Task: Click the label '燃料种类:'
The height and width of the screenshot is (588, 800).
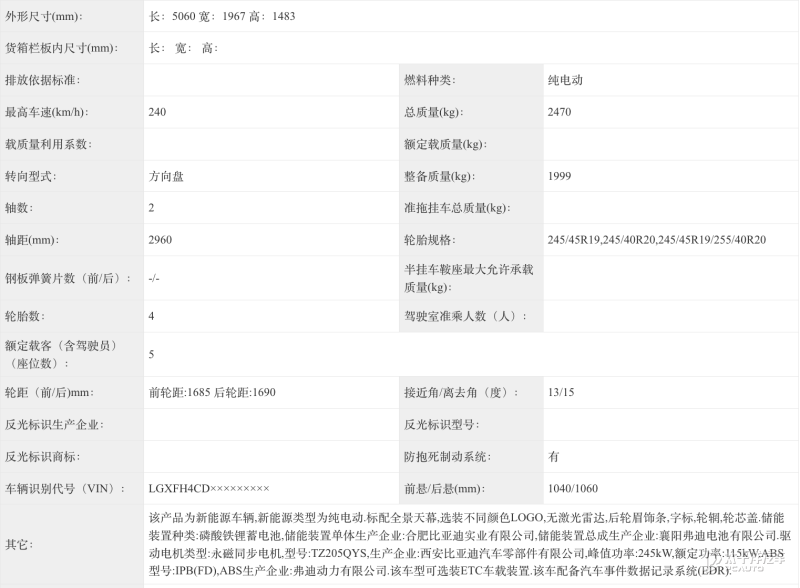Action: click(430, 80)
